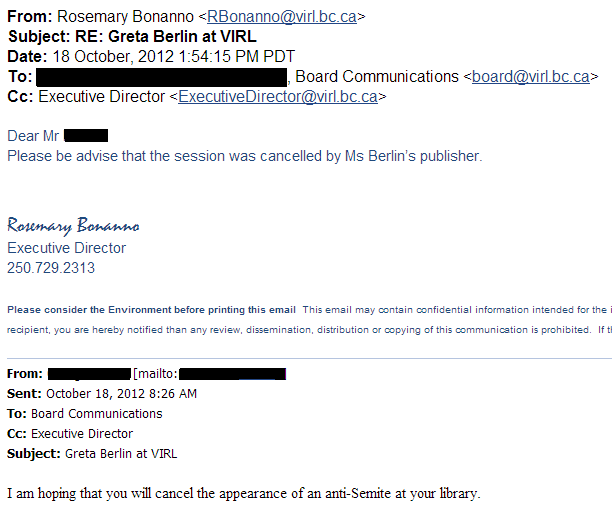
Task: Click the horizontal divider above the quoted message
Action: point(309,358)
